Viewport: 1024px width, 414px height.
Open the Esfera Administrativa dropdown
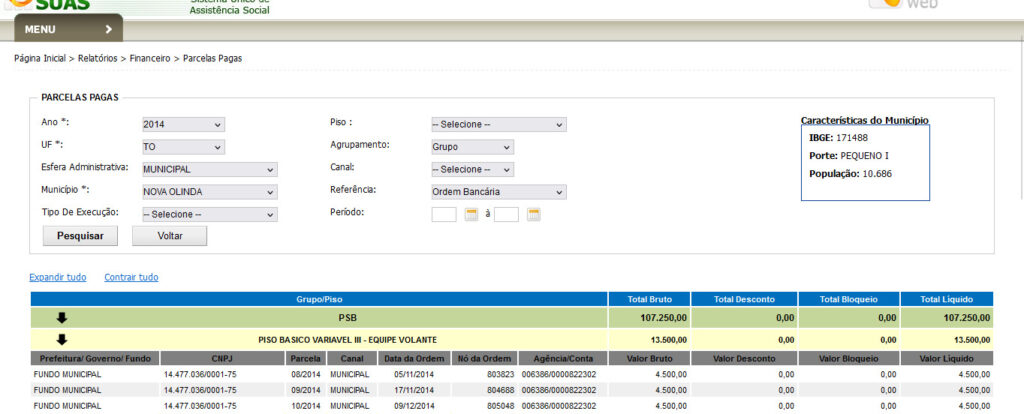(210, 170)
